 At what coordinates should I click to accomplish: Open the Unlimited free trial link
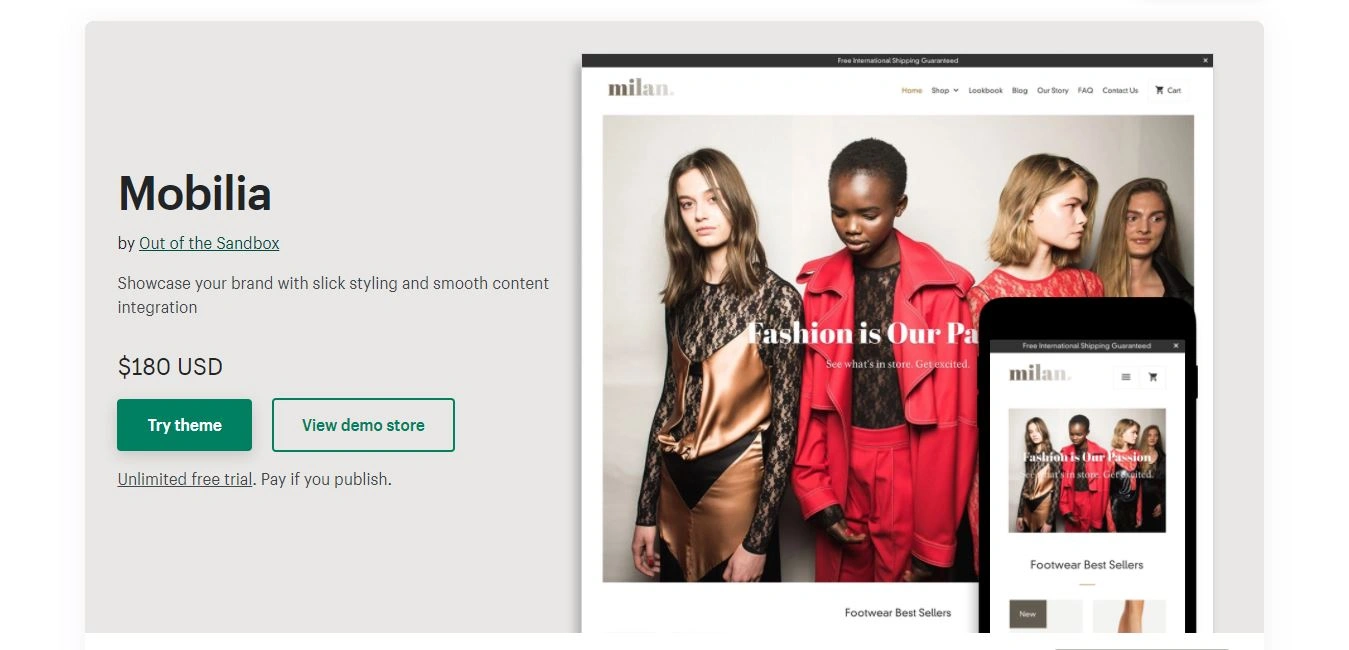[x=185, y=479]
